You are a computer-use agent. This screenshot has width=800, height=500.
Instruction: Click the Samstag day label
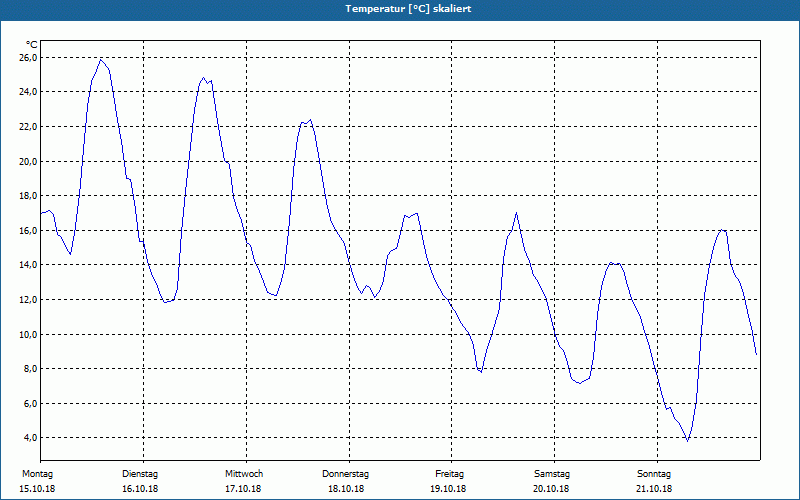pyautogui.click(x=552, y=474)
